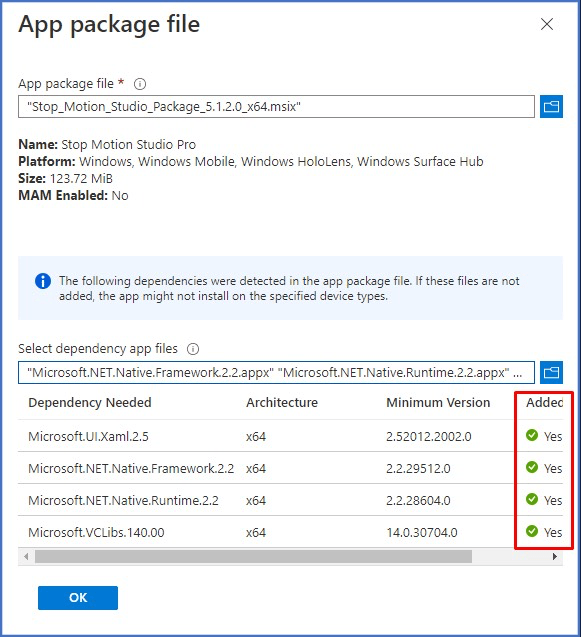Viewport: 581px width, 637px height.
Task: Browse for the app package file
Action: (x=551, y=106)
